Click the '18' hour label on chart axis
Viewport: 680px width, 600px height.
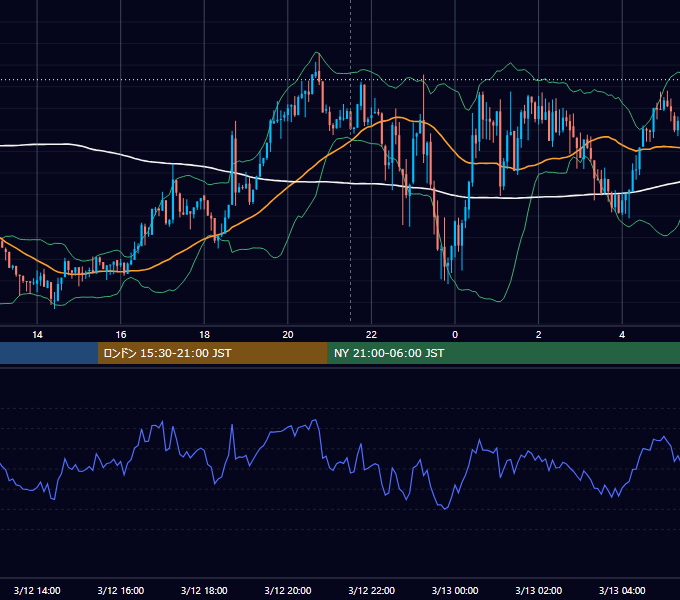click(x=204, y=335)
